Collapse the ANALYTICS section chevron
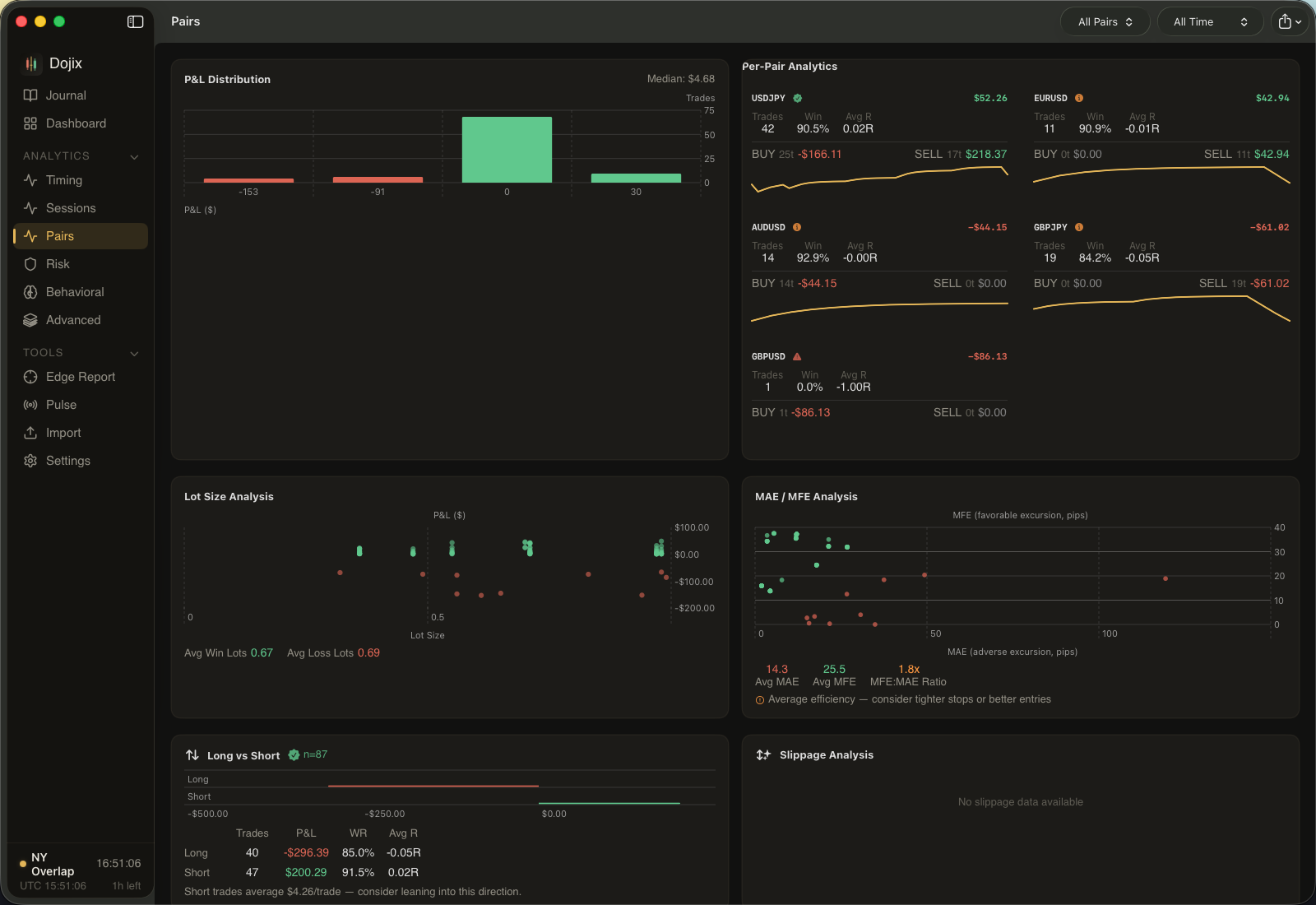 click(x=134, y=155)
